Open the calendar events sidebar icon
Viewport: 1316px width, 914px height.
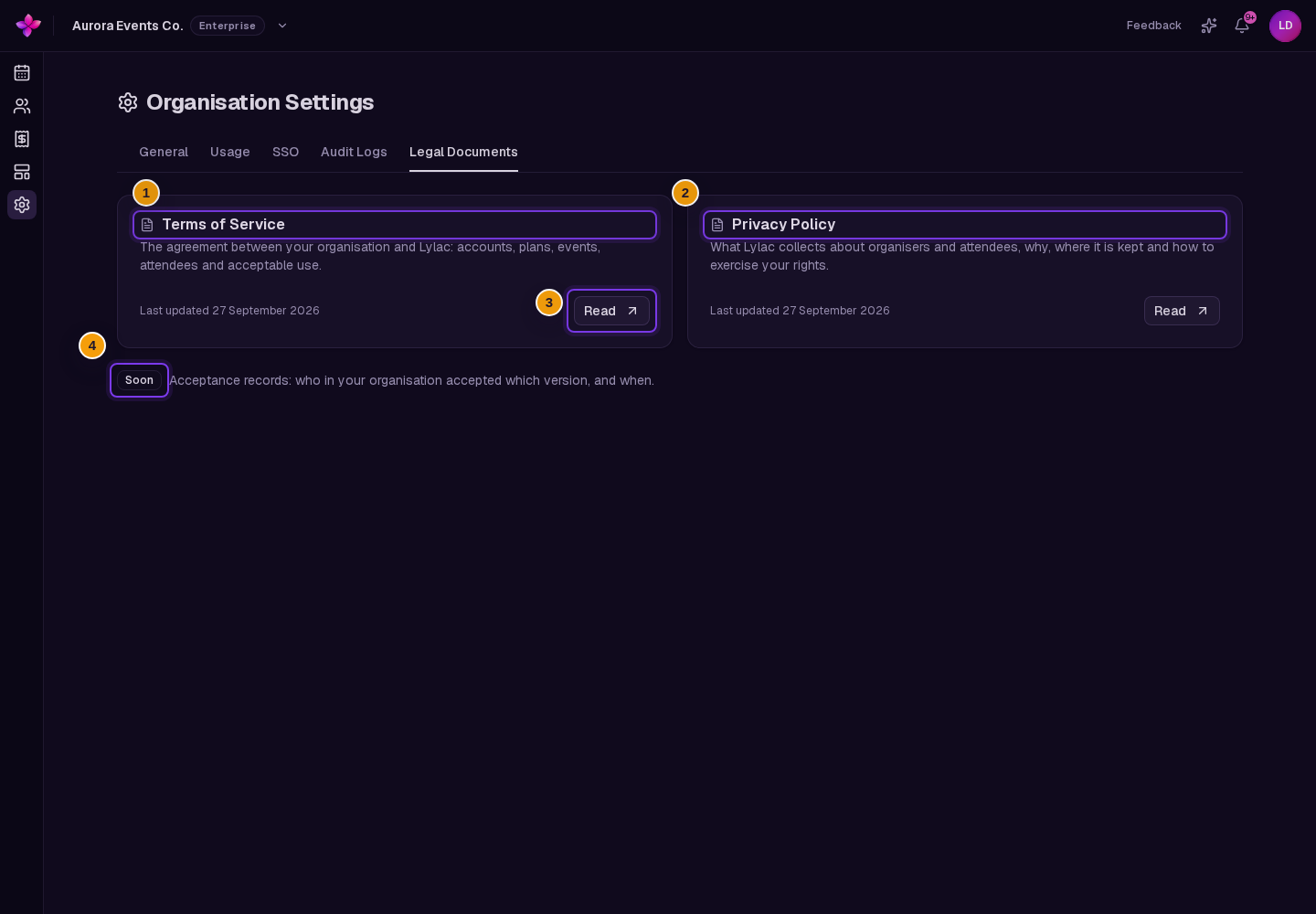coord(22,73)
